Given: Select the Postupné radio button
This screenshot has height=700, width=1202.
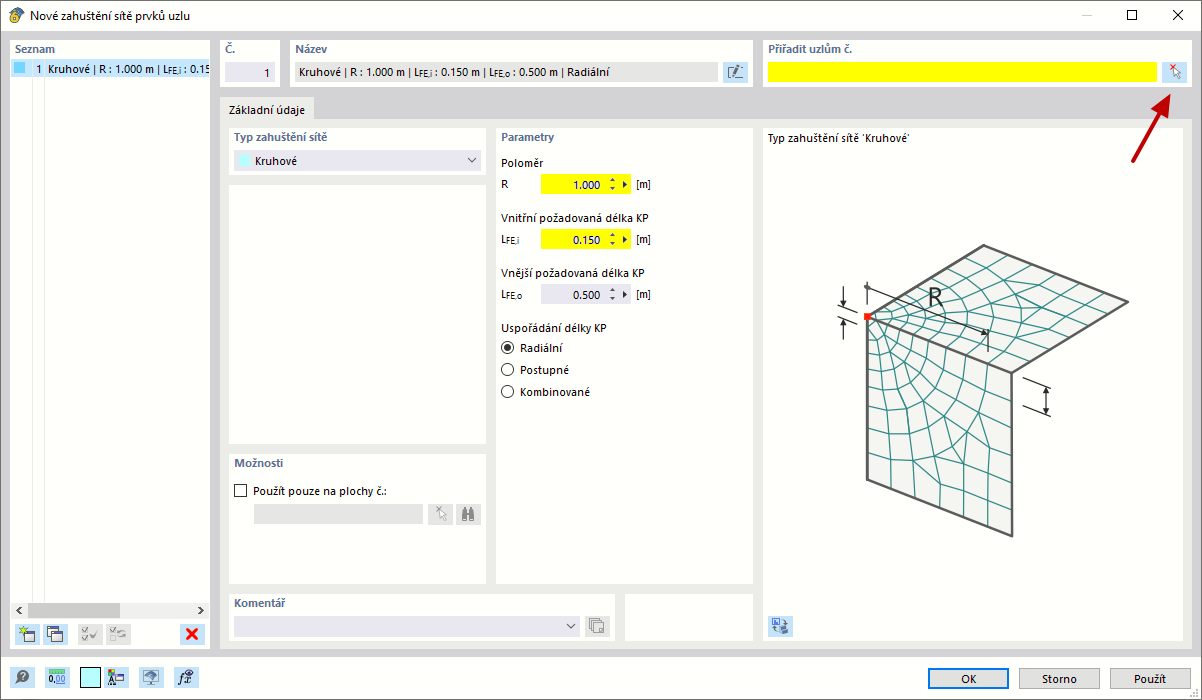Looking at the screenshot, I should pos(507,370).
